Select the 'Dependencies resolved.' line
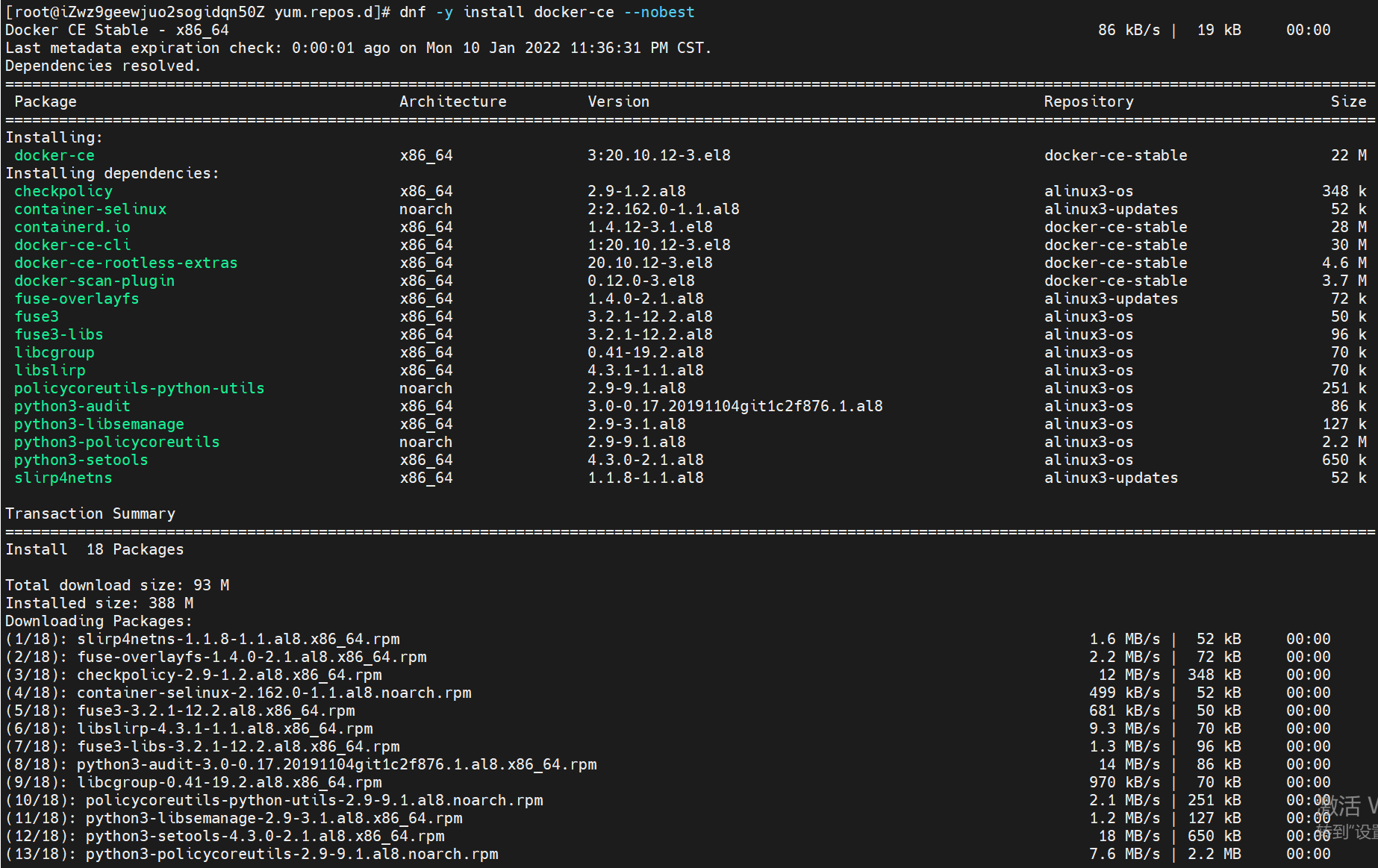The width and height of the screenshot is (1378, 868). pyautogui.click(x=104, y=66)
